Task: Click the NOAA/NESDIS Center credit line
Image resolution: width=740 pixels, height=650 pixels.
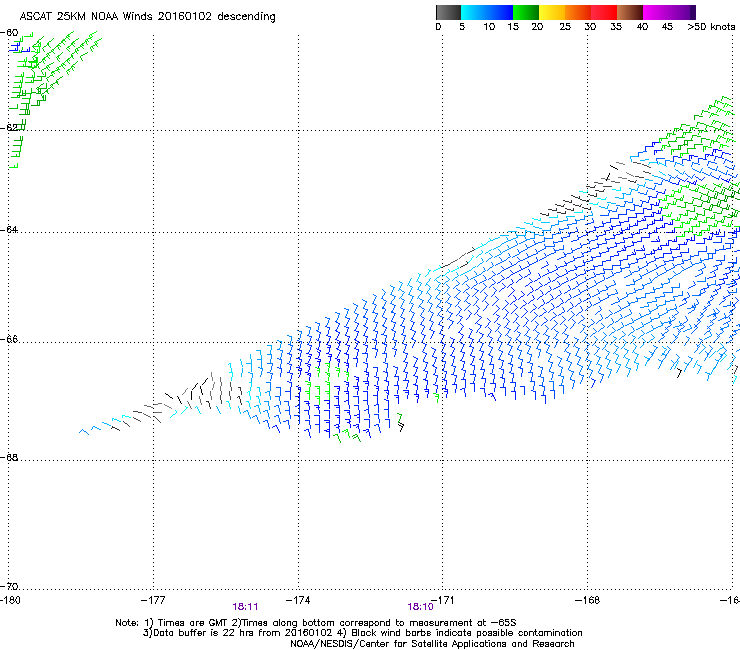Action: 432,644
